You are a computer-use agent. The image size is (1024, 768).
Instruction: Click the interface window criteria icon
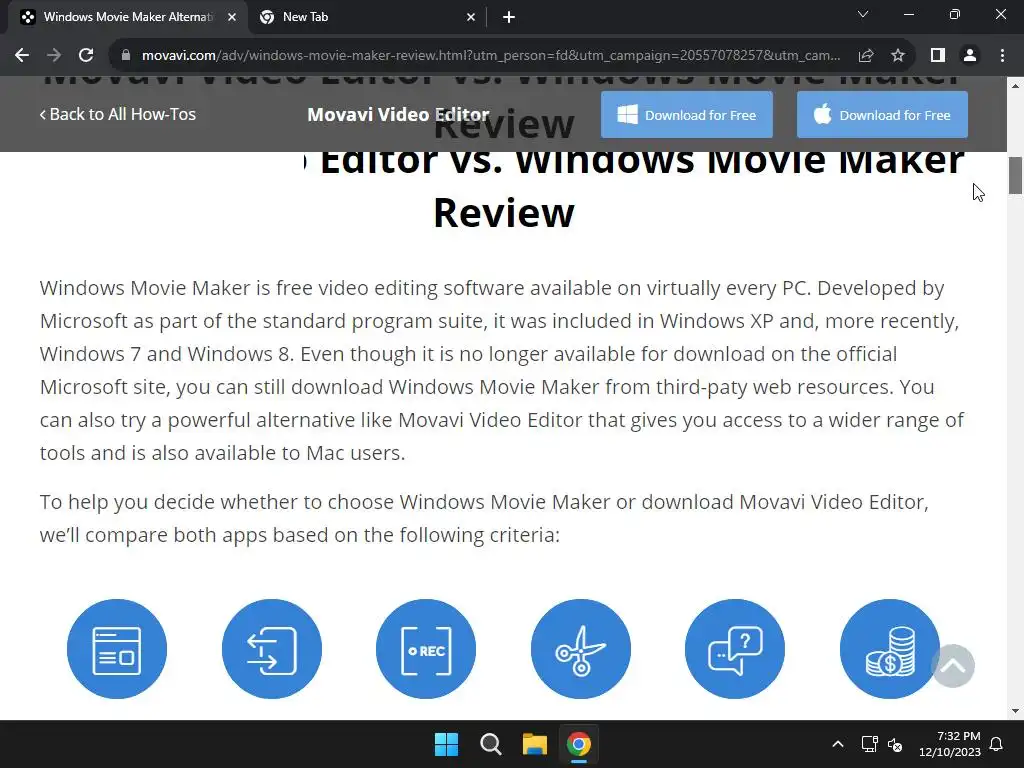coord(117,649)
